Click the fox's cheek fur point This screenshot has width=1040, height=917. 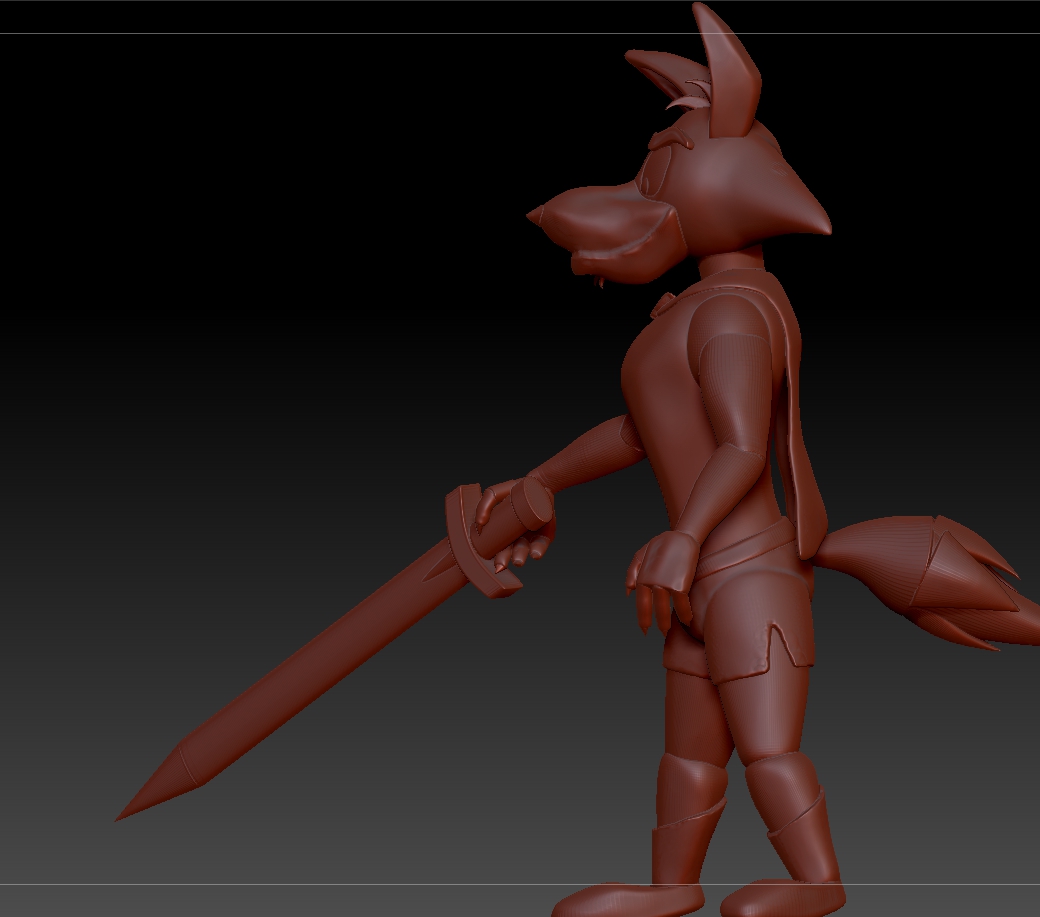pos(811,212)
